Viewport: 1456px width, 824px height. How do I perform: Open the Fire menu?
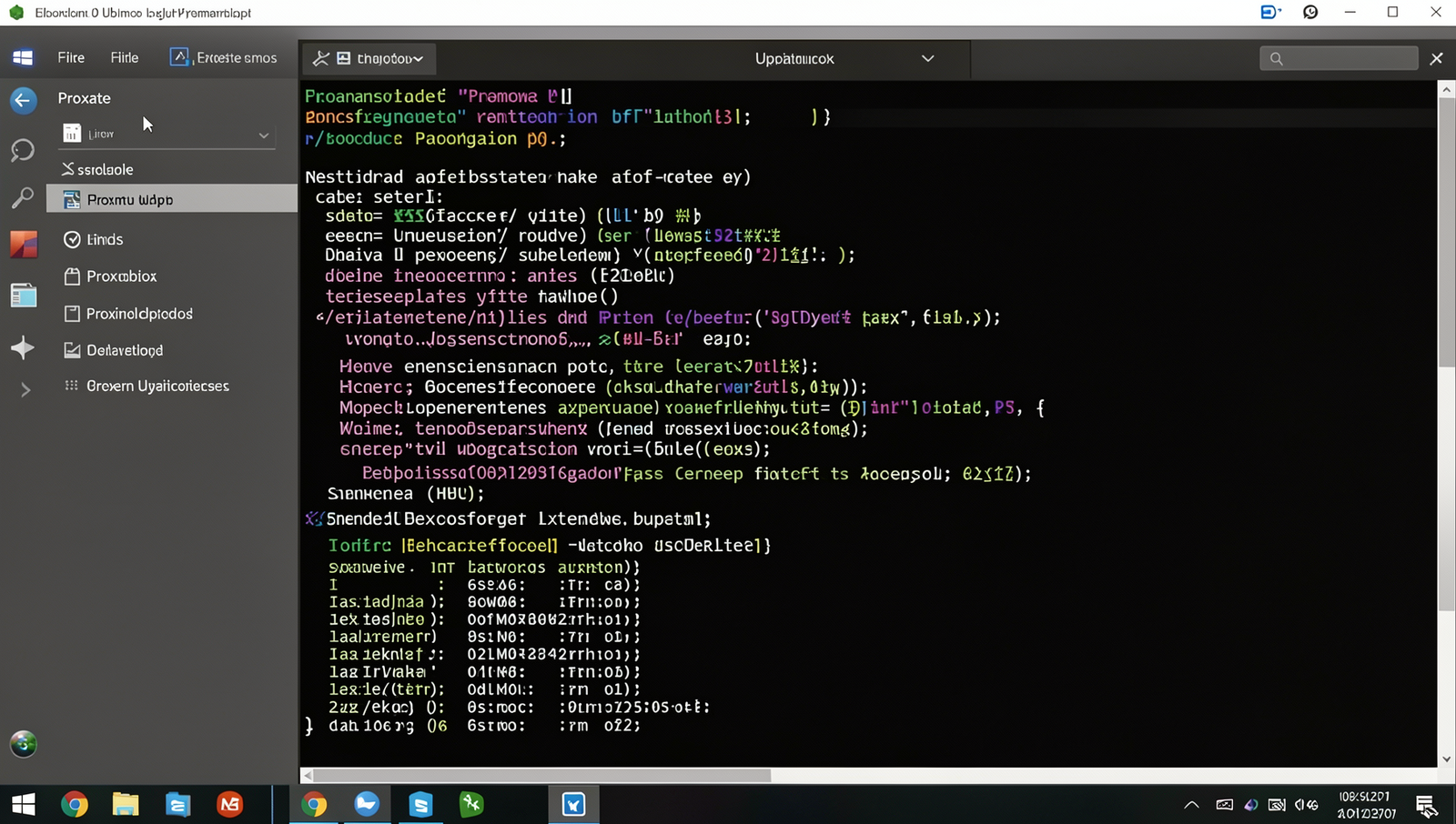[71, 57]
